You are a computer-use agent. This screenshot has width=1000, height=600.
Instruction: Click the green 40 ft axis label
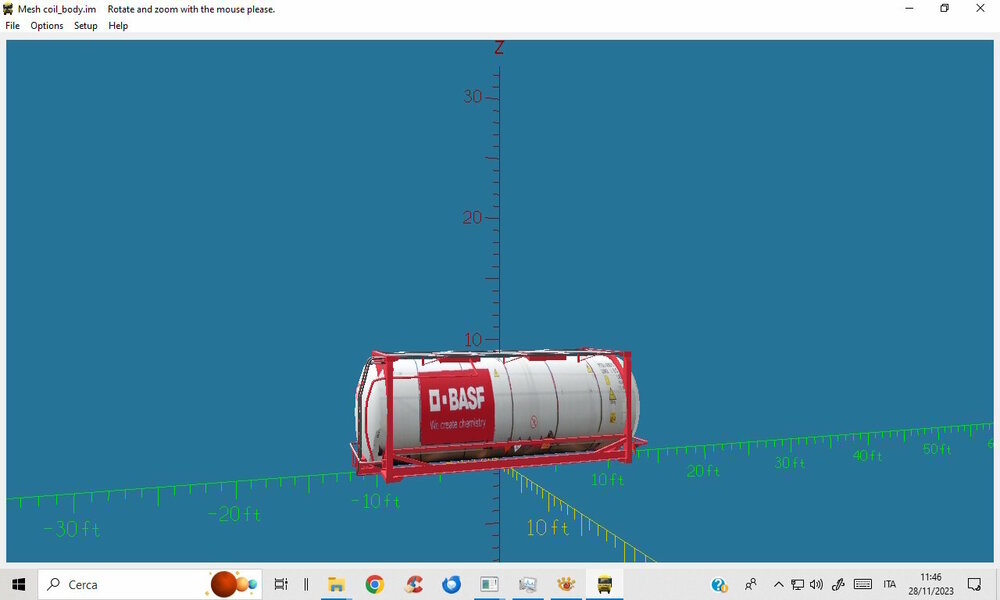pyautogui.click(x=867, y=456)
